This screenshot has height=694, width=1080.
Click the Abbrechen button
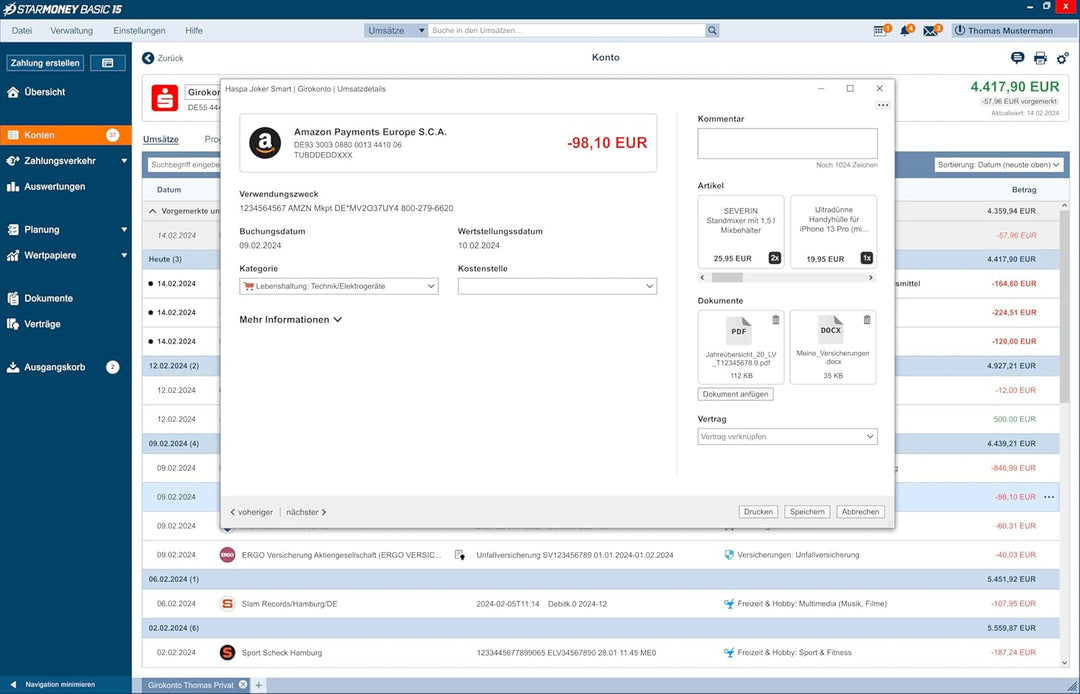(x=860, y=512)
